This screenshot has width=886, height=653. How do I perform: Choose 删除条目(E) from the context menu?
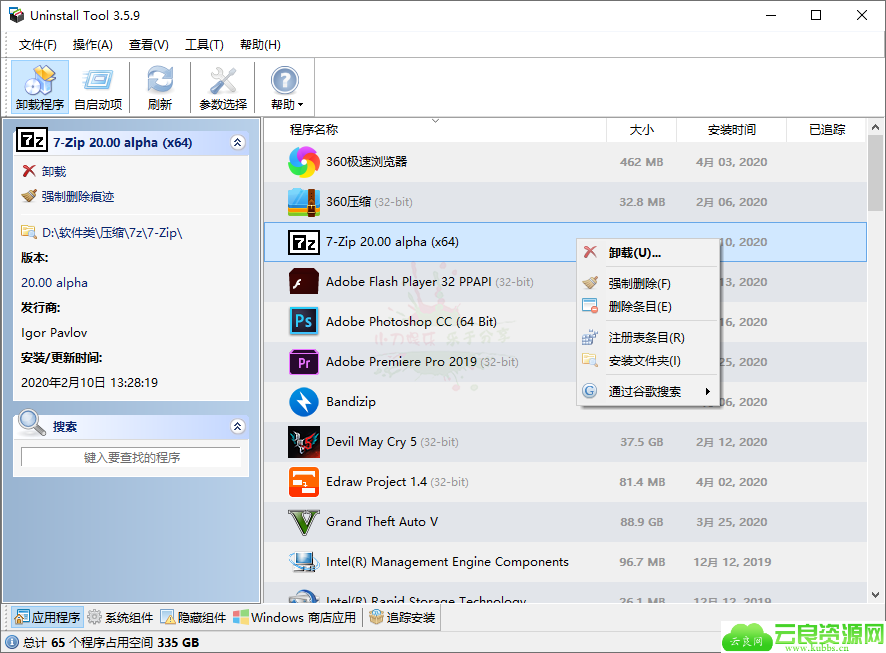(648, 307)
